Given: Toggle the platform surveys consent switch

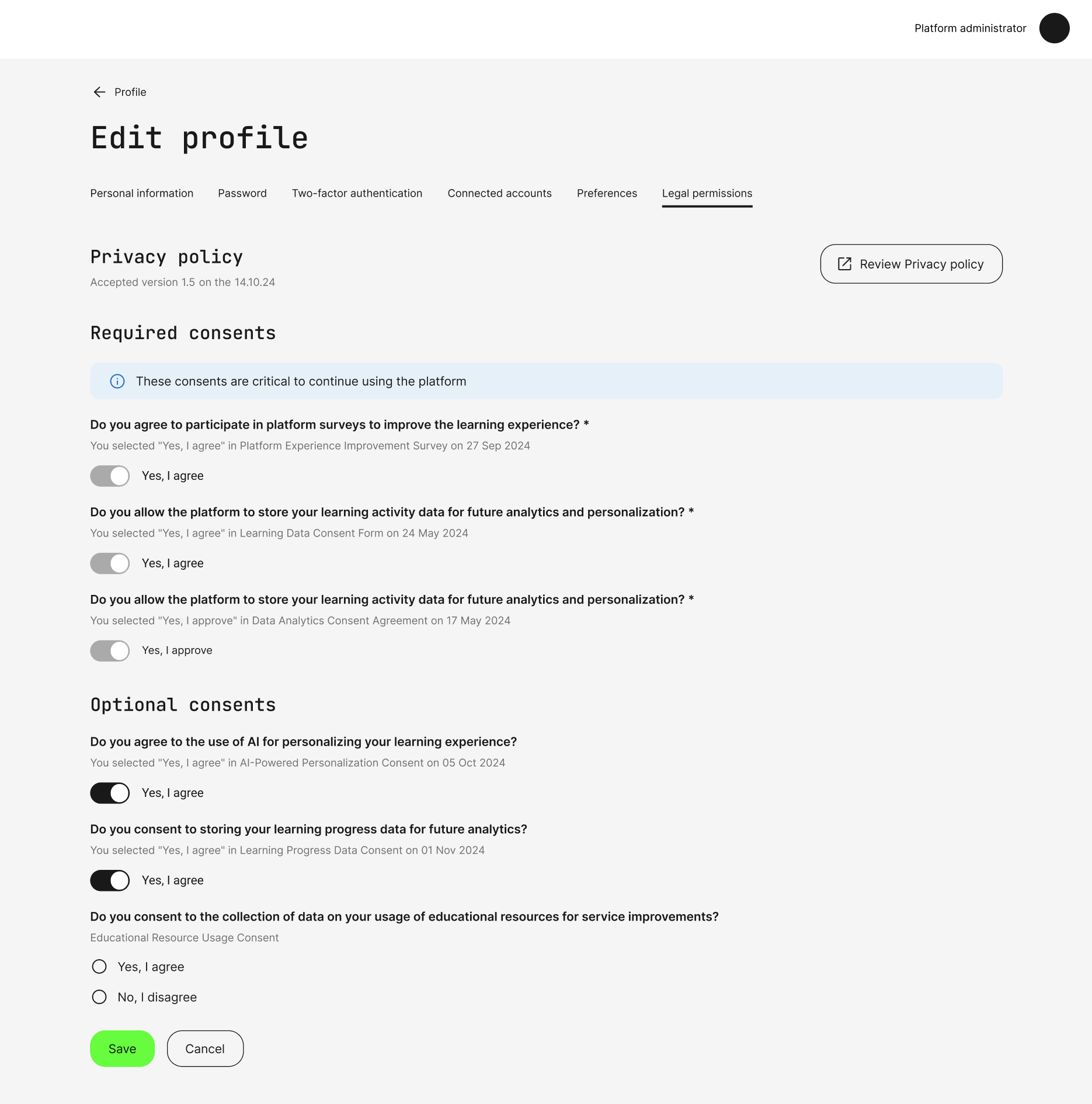Looking at the screenshot, I should [110, 476].
